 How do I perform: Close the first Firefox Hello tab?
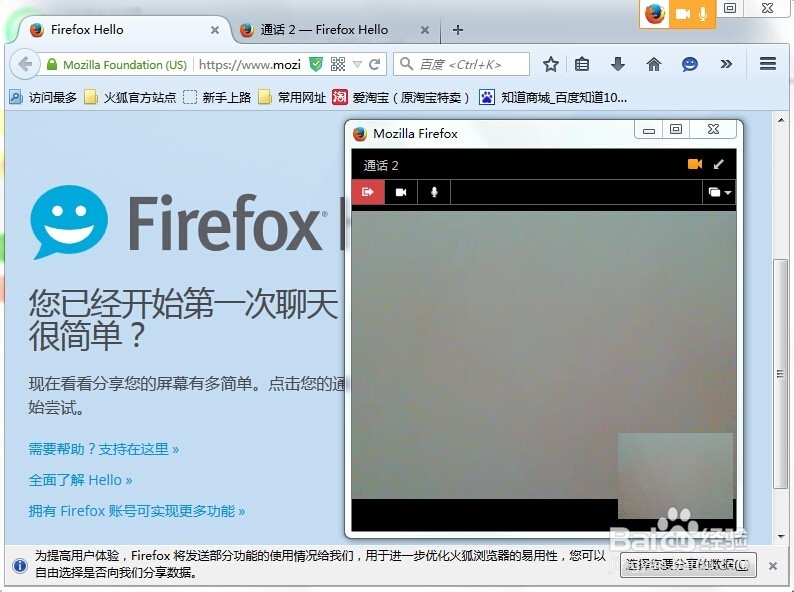pyautogui.click(x=215, y=30)
